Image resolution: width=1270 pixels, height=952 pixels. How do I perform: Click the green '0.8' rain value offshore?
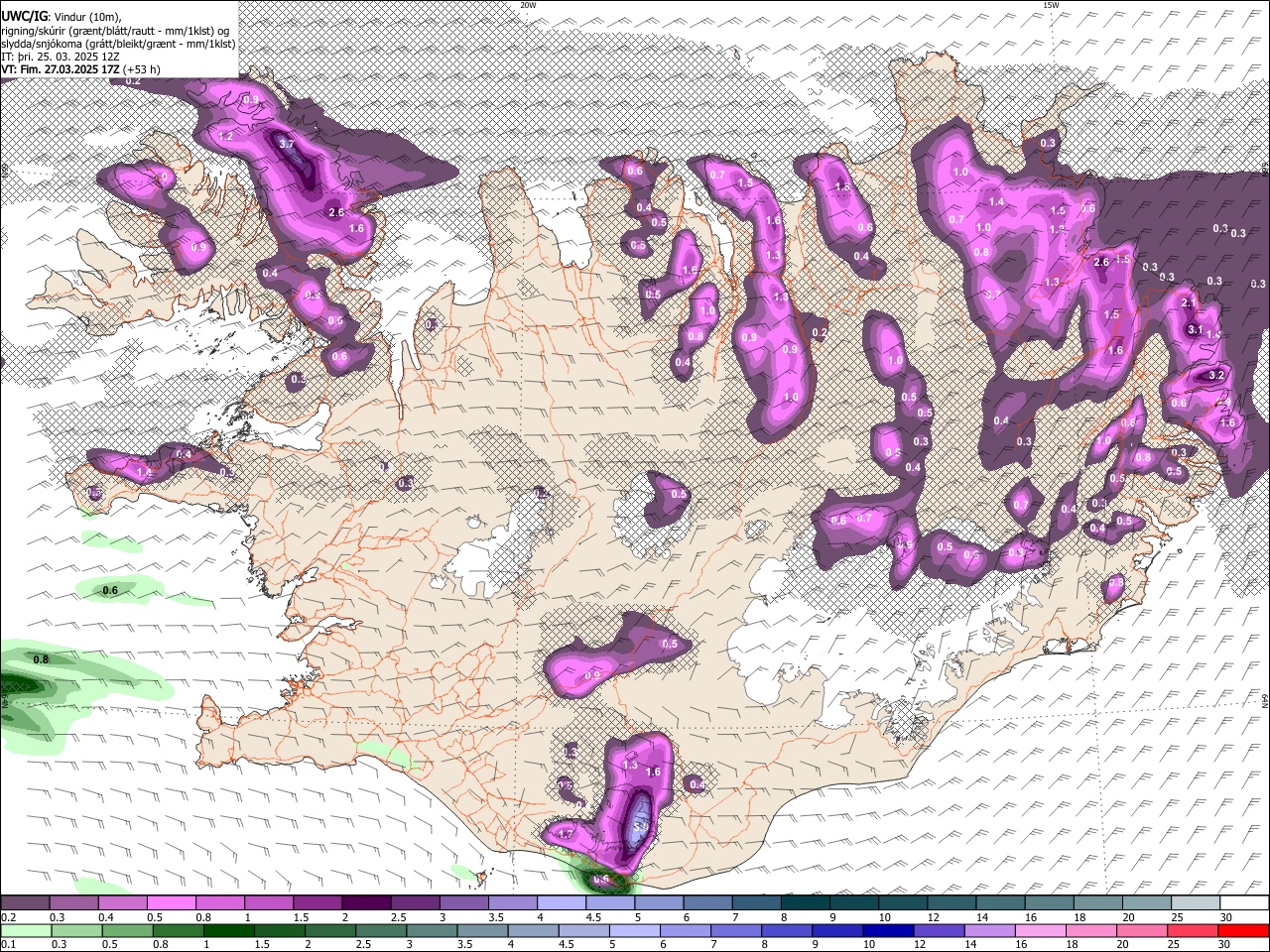click(x=41, y=659)
